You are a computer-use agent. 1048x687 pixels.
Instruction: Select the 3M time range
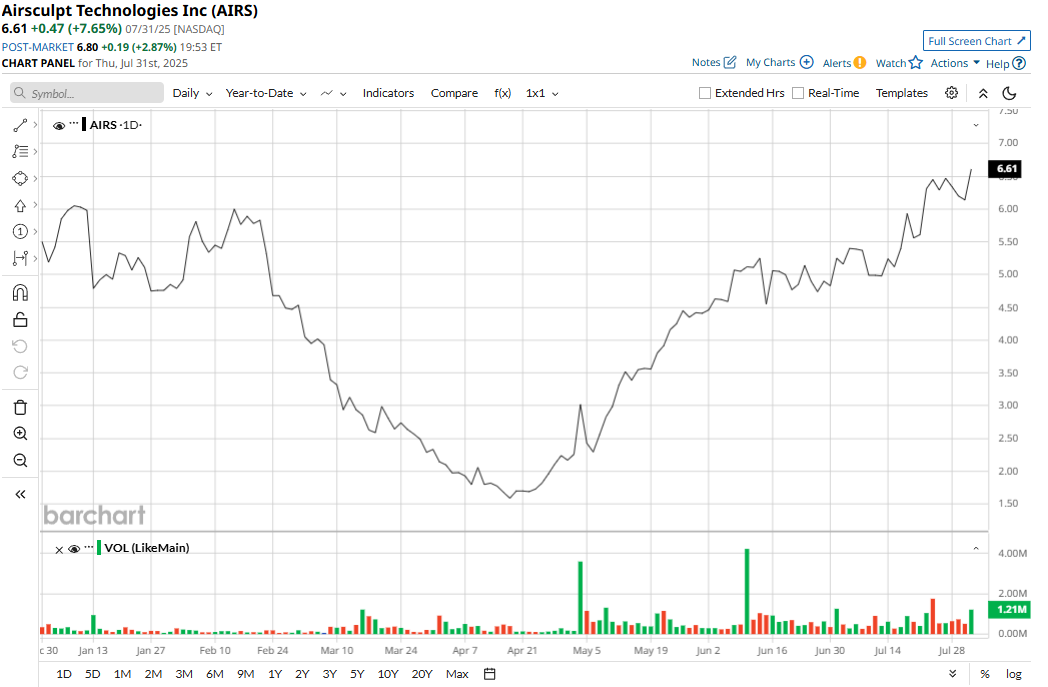(x=184, y=674)
